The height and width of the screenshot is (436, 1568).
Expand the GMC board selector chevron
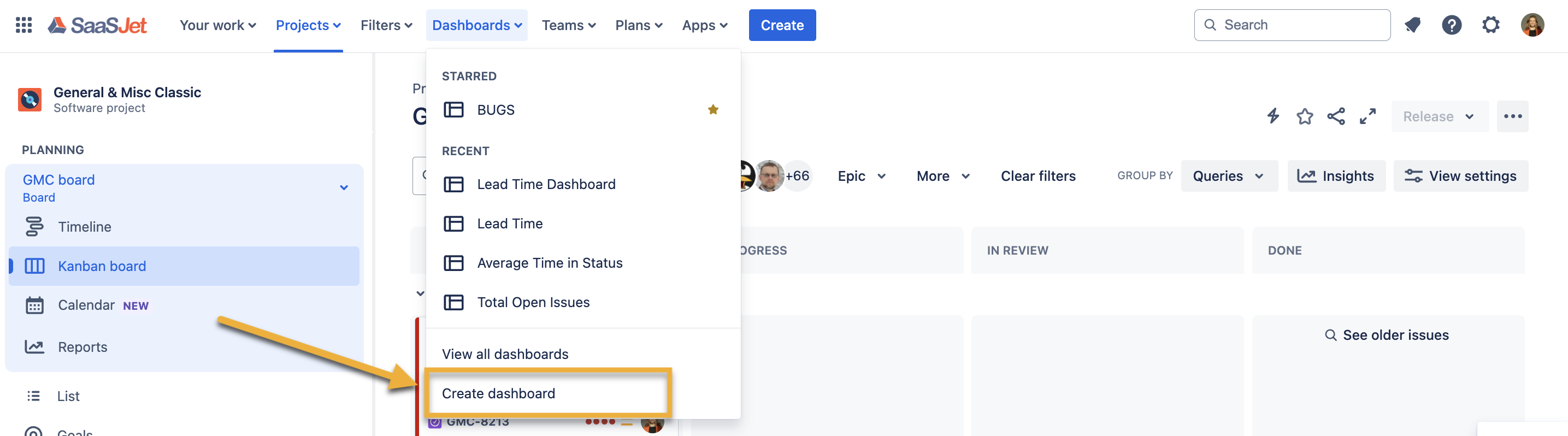(x=344, y=187)
